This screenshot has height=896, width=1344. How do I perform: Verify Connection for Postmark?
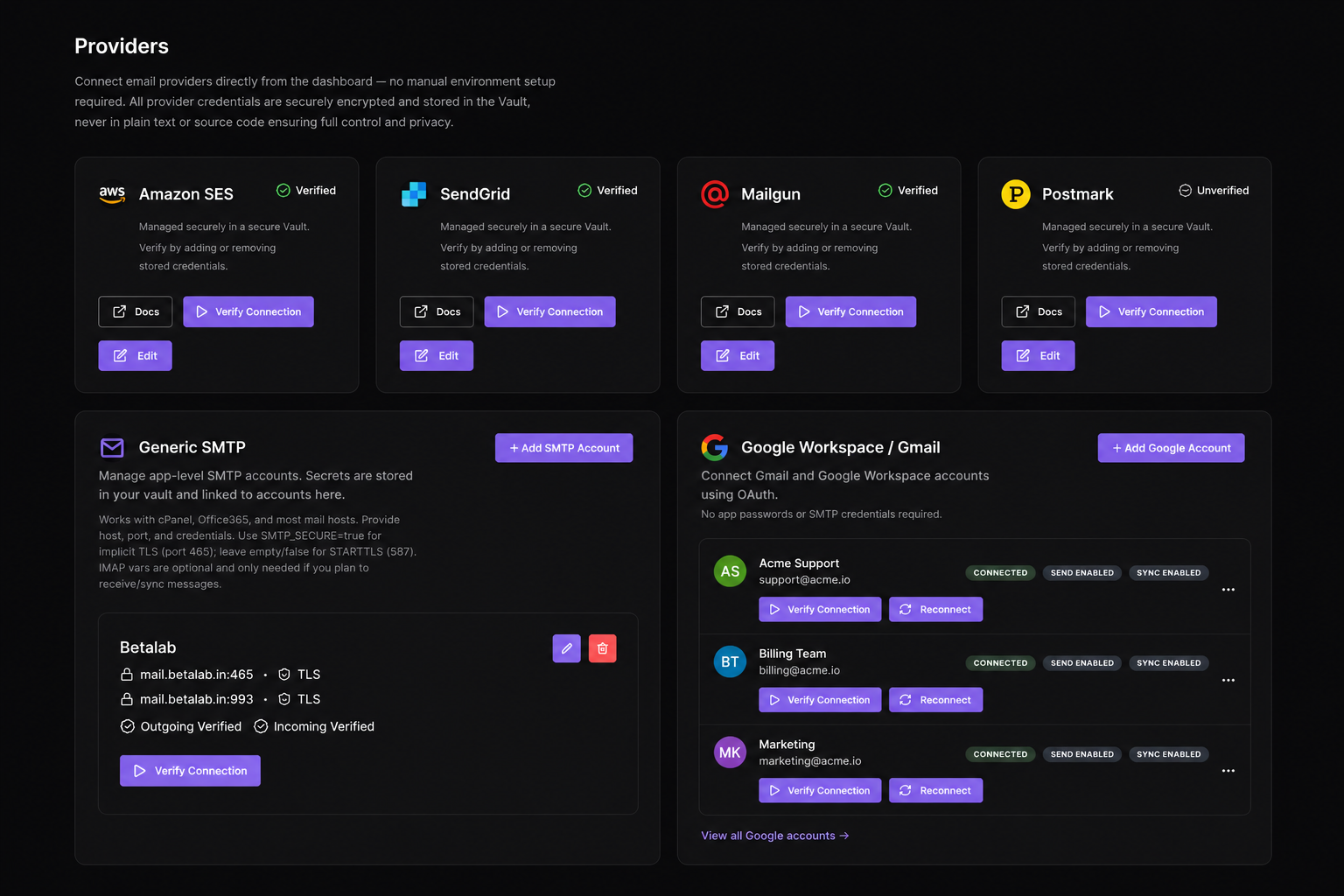[1151, 311]
